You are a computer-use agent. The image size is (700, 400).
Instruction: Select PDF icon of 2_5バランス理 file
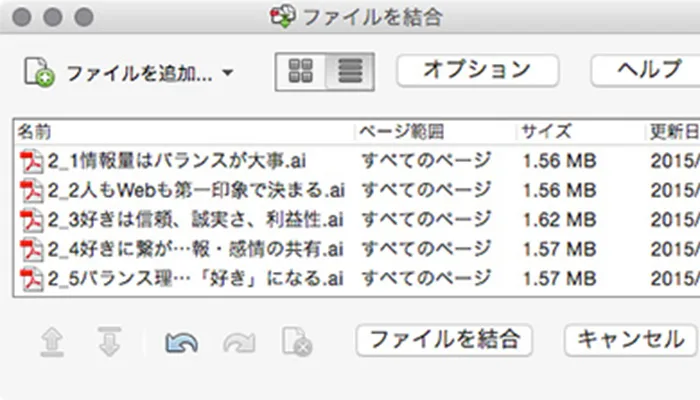point(31,277)
